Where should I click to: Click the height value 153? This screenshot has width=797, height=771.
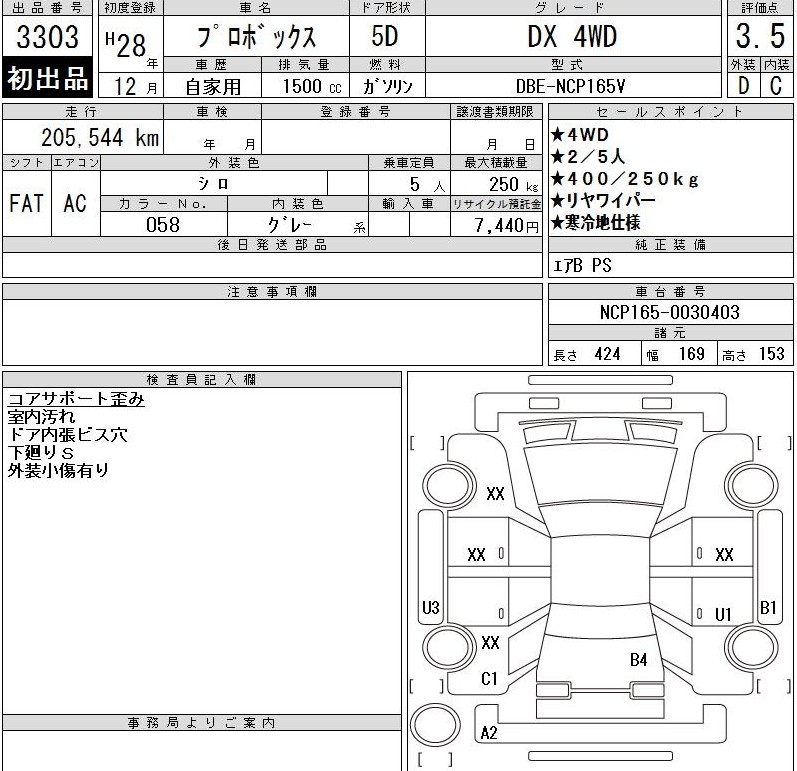[772, 354]
